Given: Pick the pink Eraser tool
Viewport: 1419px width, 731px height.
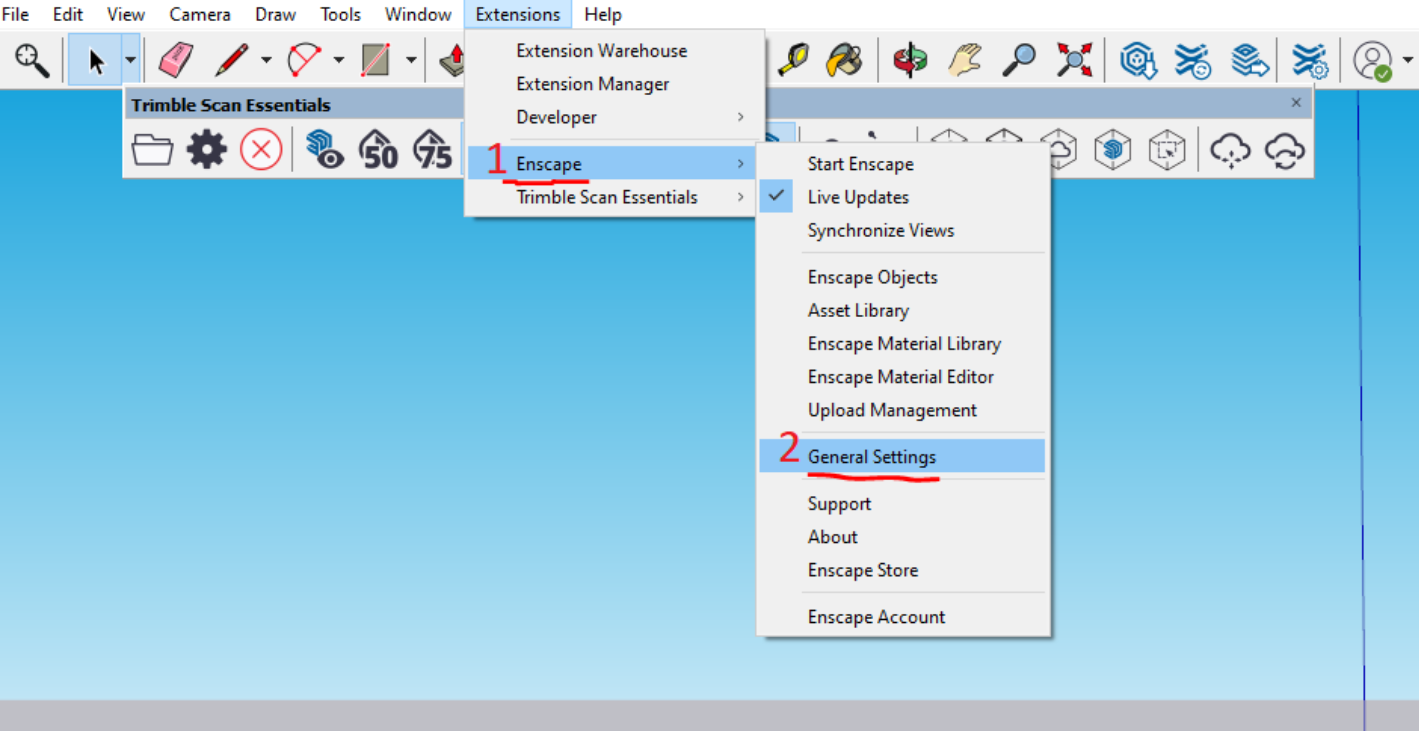Looking at the screenshot, I should click(x=176, y=60).
